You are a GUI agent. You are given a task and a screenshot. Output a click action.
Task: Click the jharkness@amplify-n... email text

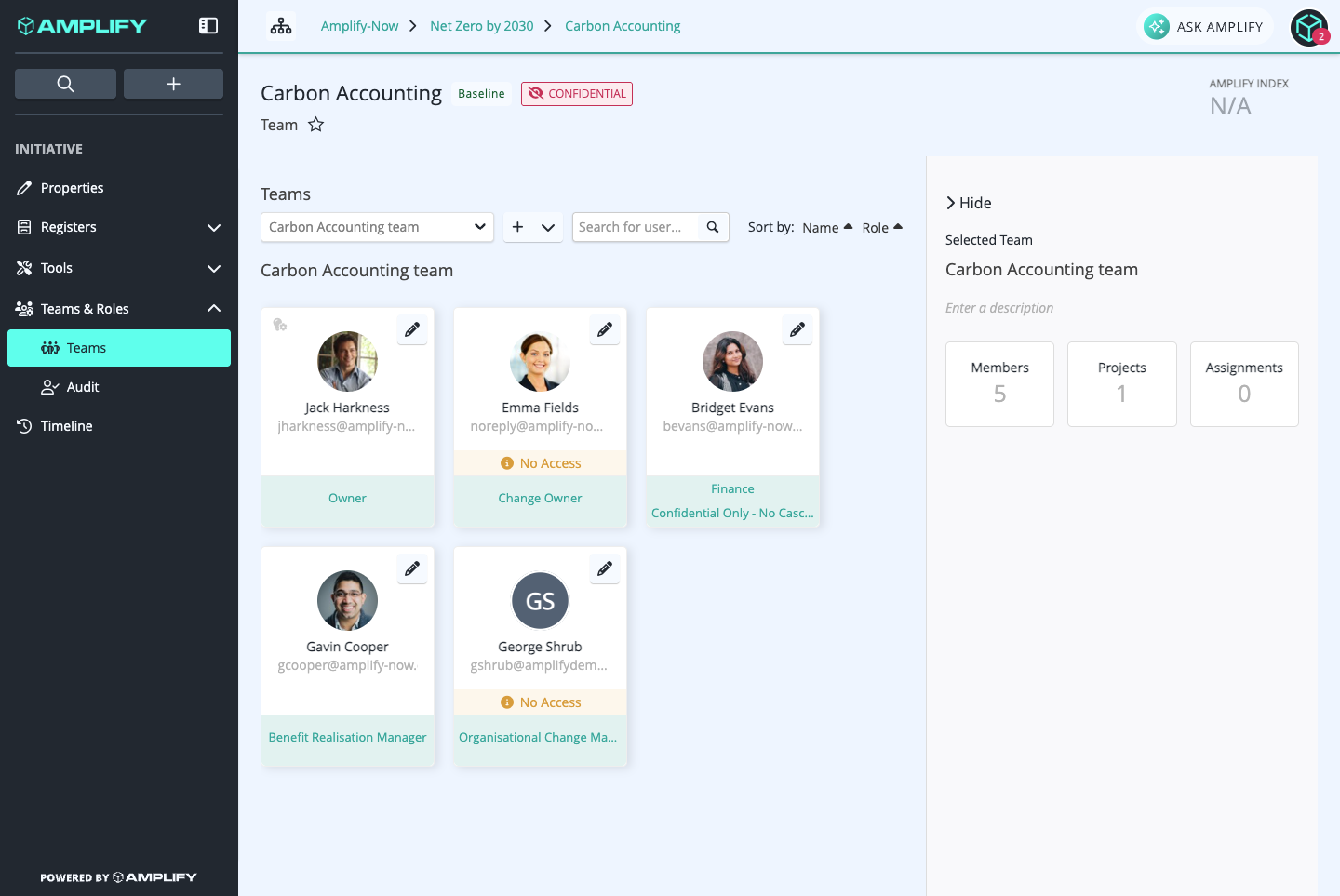tap(346, 426)
